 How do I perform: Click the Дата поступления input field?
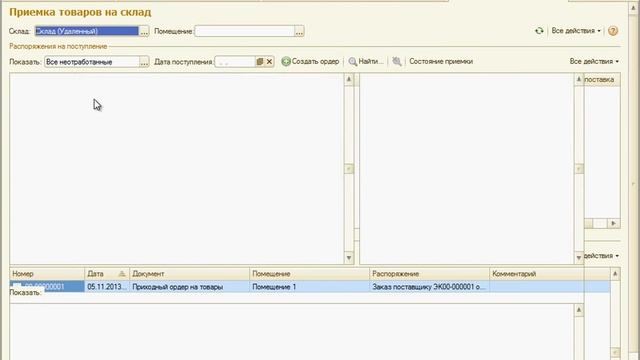click(235, 62)
